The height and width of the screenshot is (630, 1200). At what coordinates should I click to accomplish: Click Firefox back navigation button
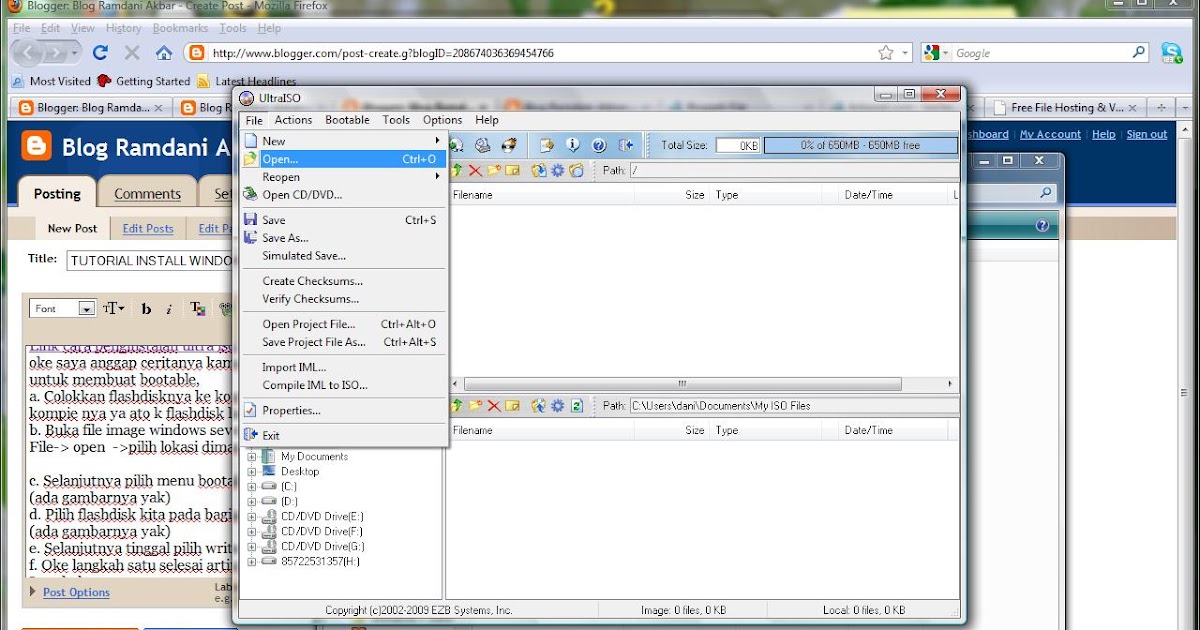[x=27, y=53]
